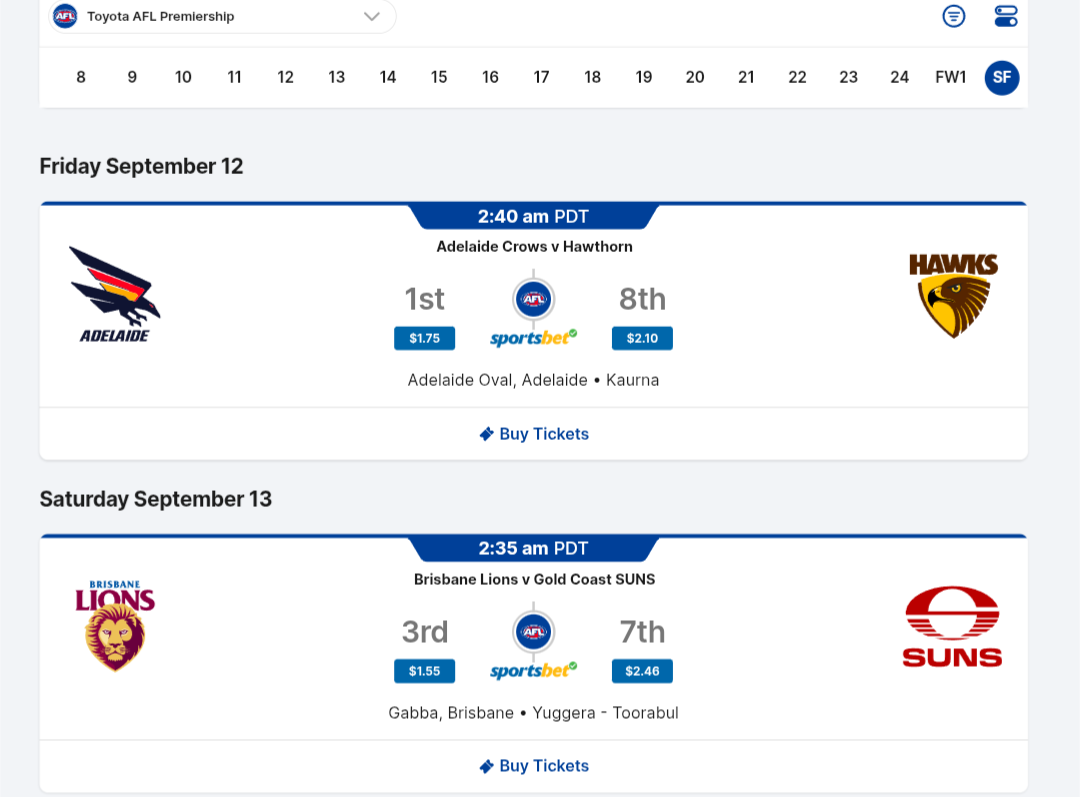The height and width of the screenshot is (797, 1080).
Task: Buy Tickets for Adelaide Crows v Hawthorn
Action: click(x=534, y=434)
